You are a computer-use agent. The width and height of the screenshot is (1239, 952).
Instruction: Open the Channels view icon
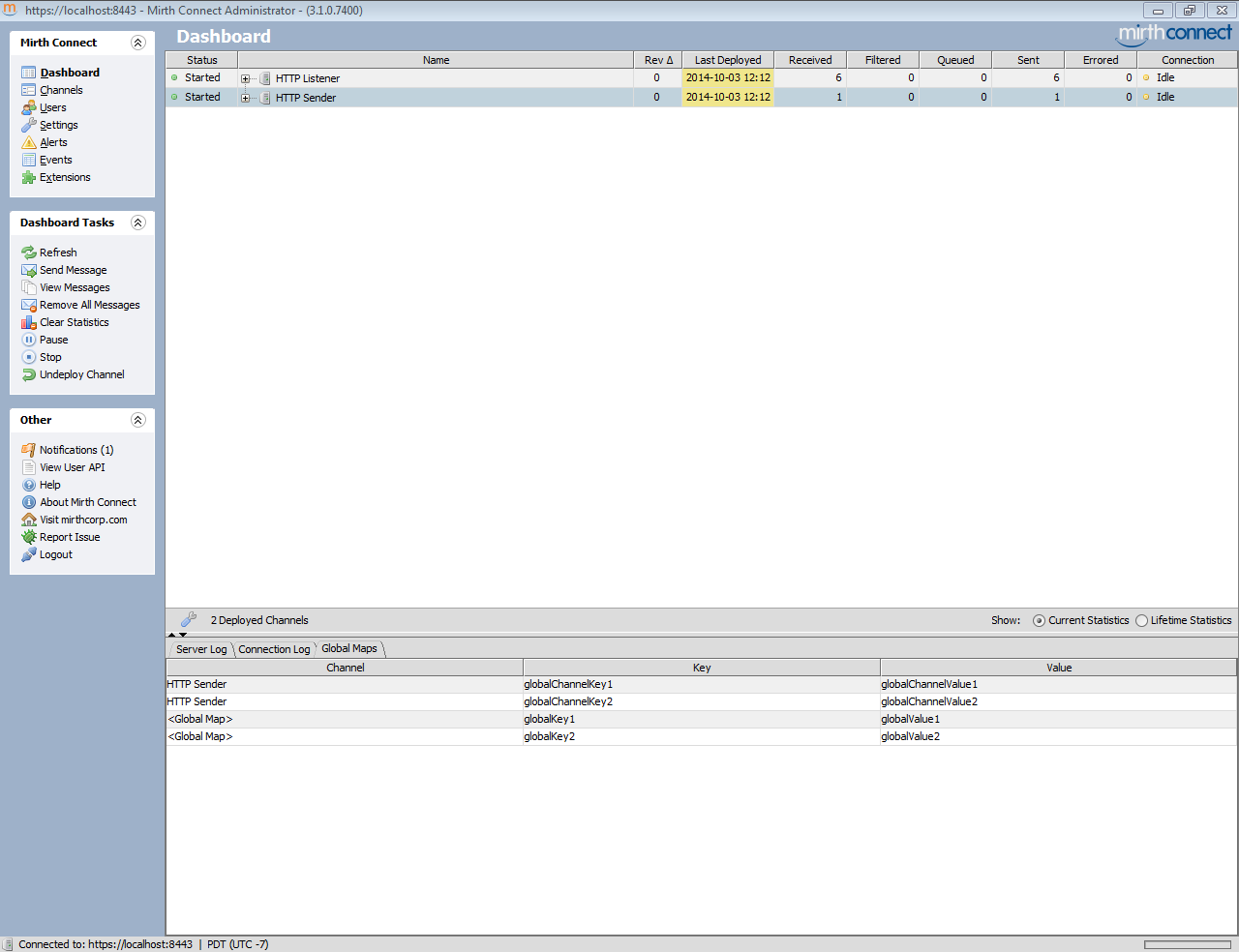(x=29, y=90)
